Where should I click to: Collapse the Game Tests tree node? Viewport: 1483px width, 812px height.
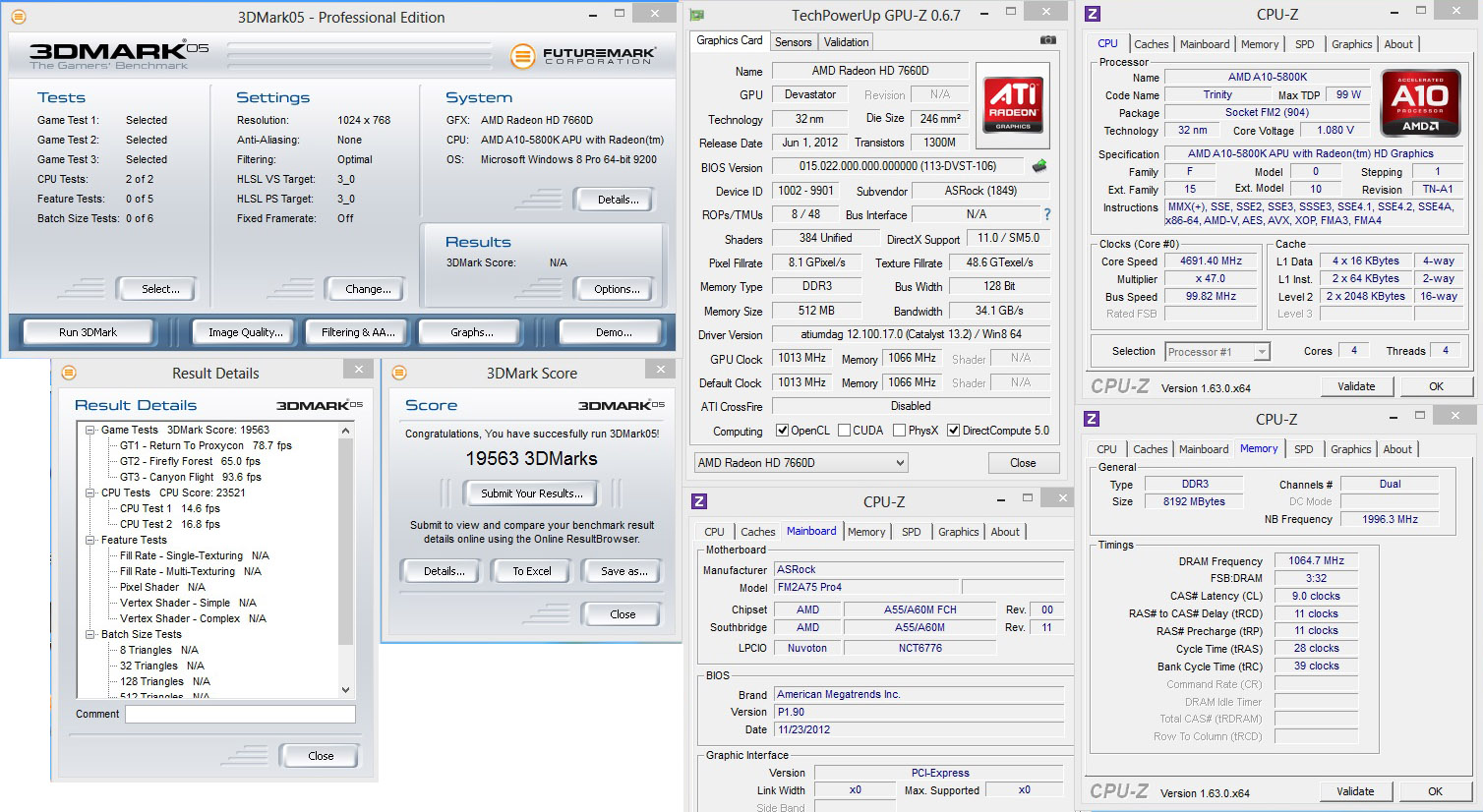[90, 430]
